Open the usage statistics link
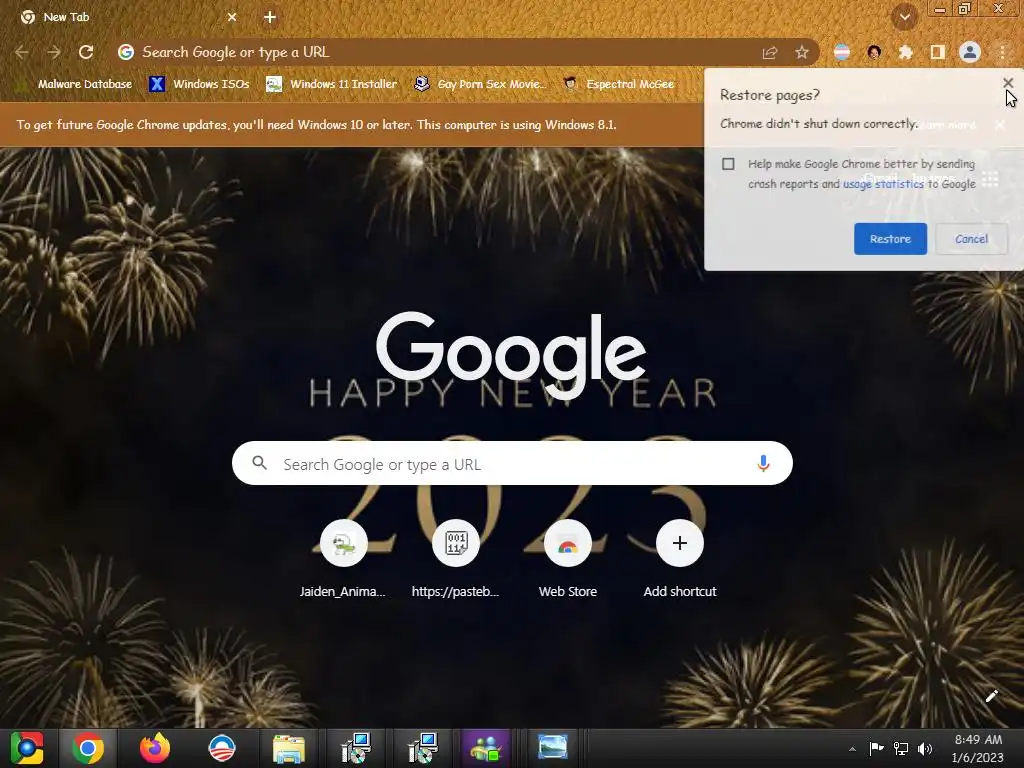1024x768 pixels. (883, 184)
